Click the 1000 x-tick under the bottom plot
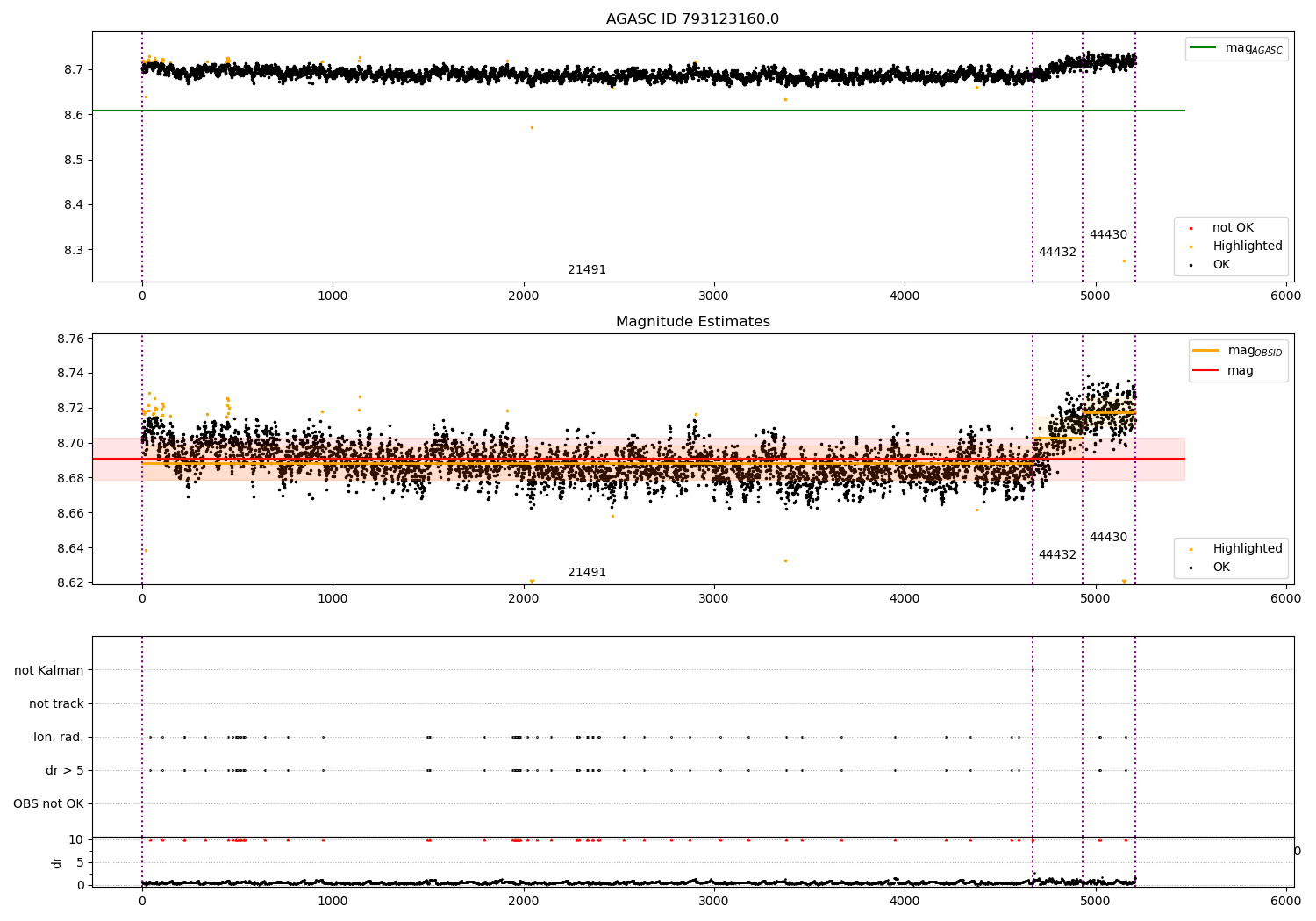This screenshot has height=921, width=1316. 333,902
